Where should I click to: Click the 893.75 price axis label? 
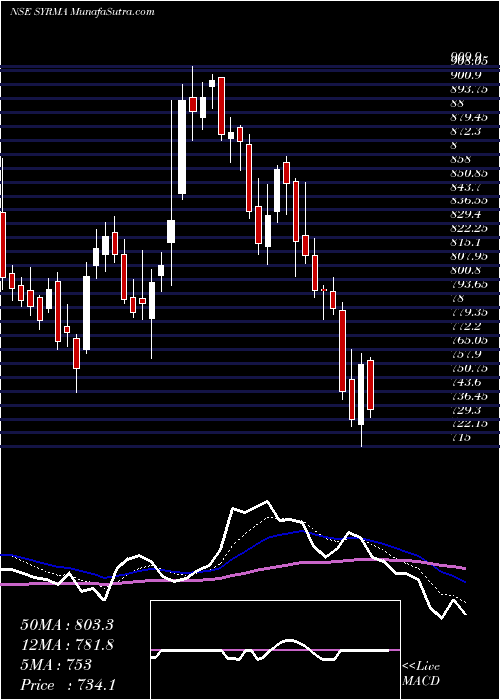pos(468,89)
